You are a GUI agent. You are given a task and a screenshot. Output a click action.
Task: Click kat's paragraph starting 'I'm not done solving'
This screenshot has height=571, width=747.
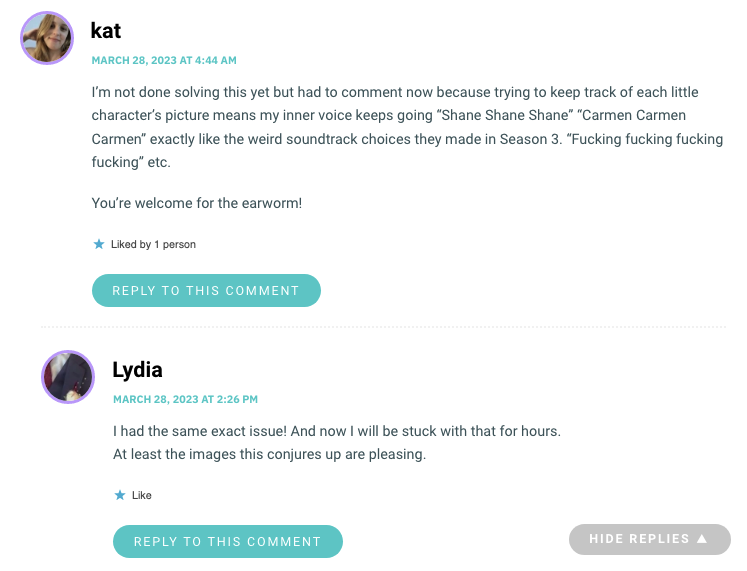tap(407, 127)
